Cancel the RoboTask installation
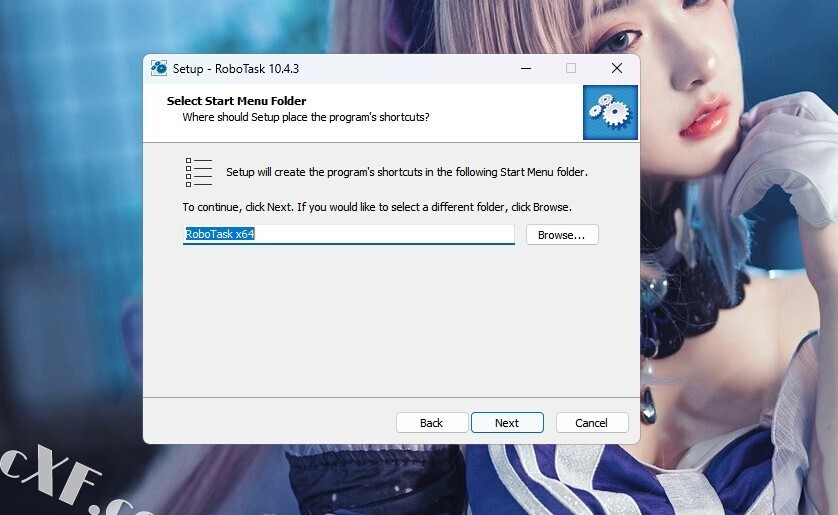 [x=592, y=423]
